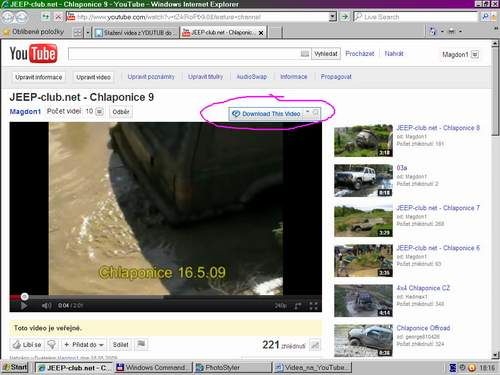500x375 pixels.
Task: Expand the Přidat do dropdown
Action: pyautogui.click(x=84, y=344)
